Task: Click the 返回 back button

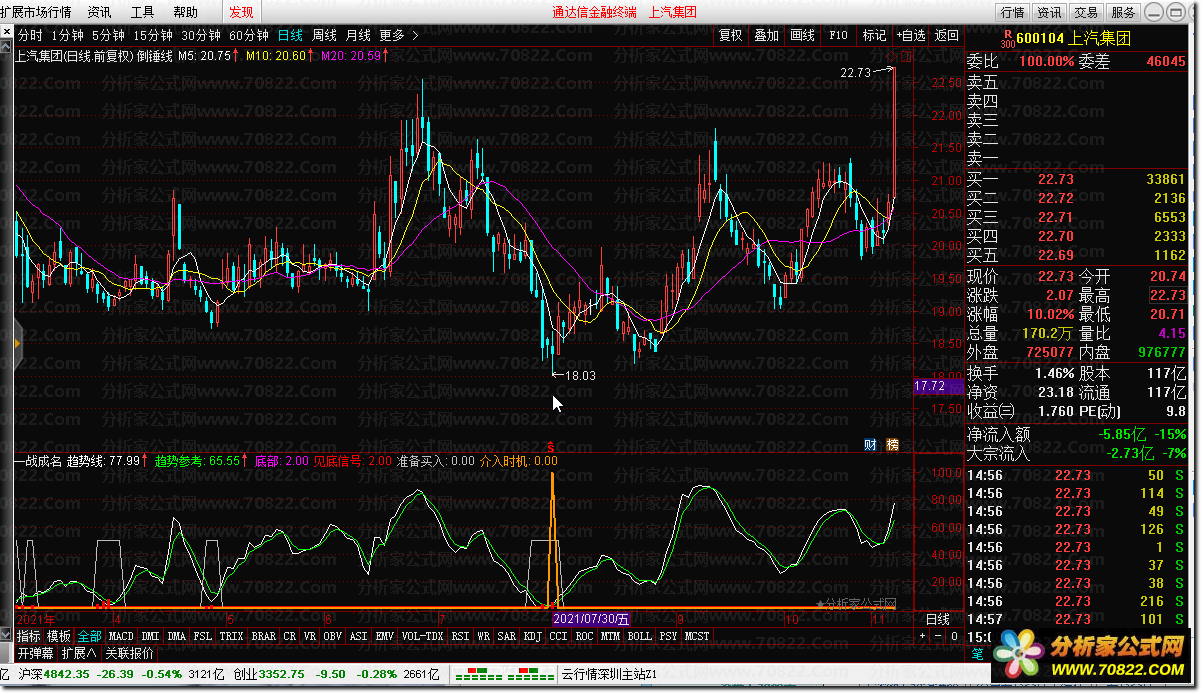Action: click(946, 35)
